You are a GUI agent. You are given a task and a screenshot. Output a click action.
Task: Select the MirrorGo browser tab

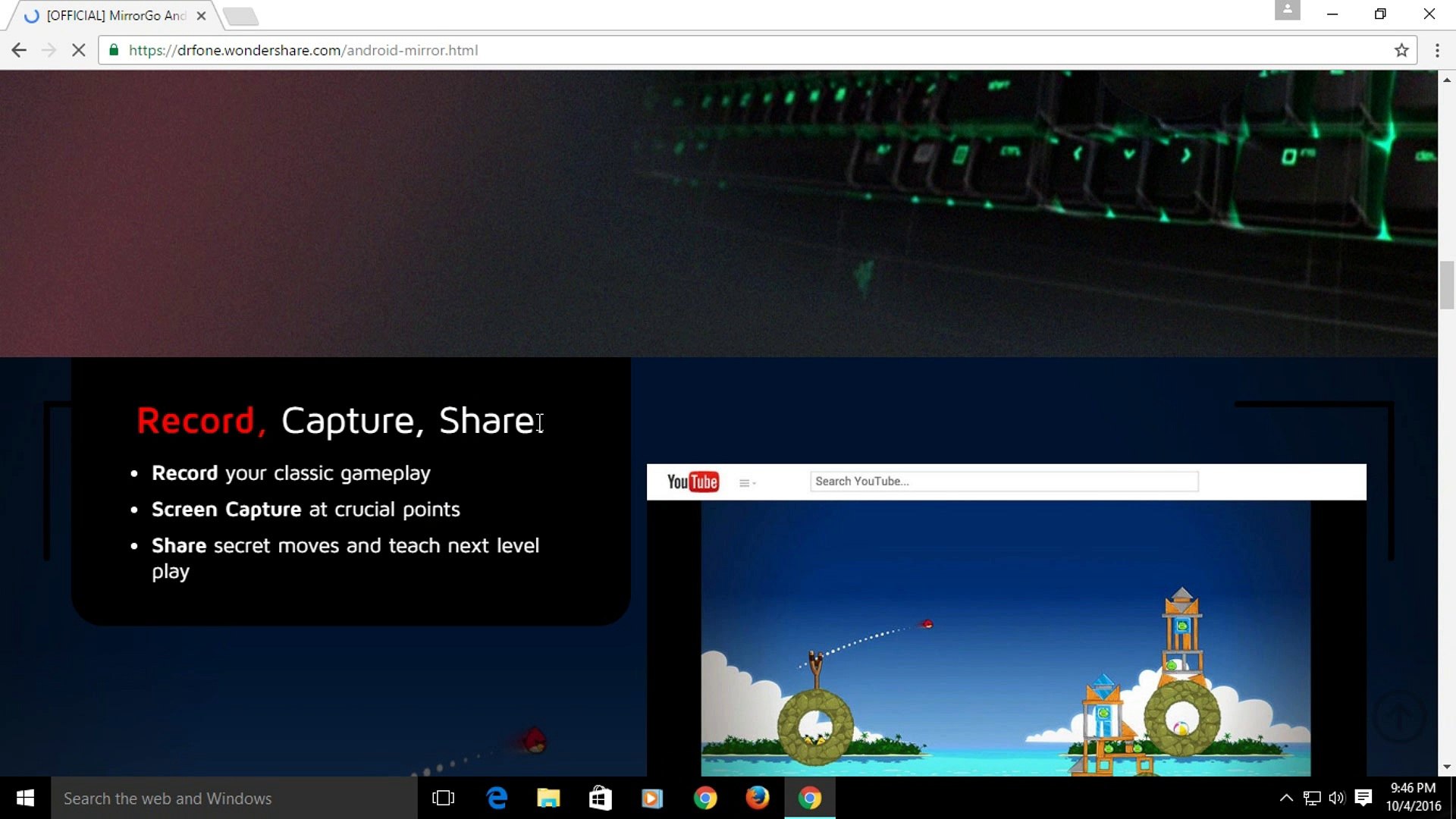(114, 15)
